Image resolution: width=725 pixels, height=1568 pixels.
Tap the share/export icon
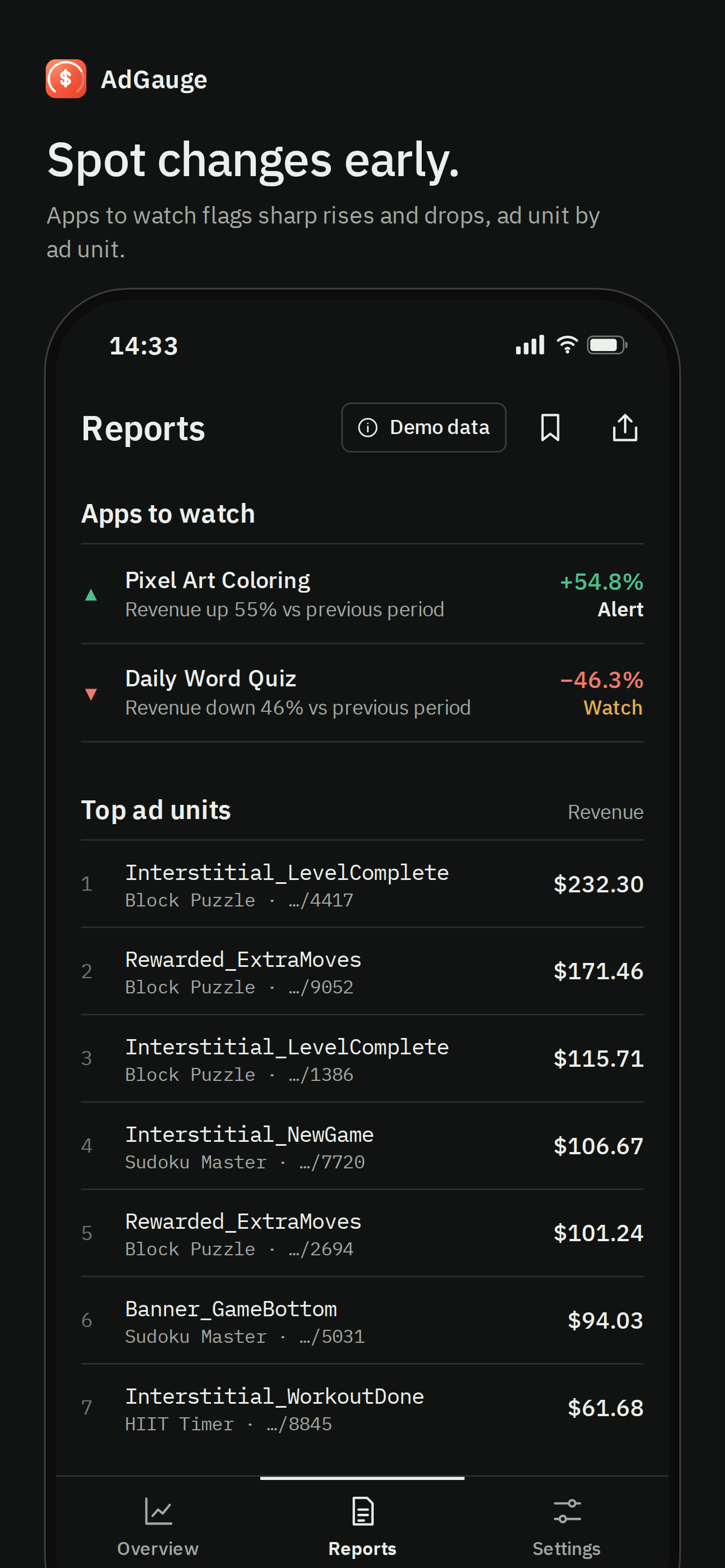point(624,427)
